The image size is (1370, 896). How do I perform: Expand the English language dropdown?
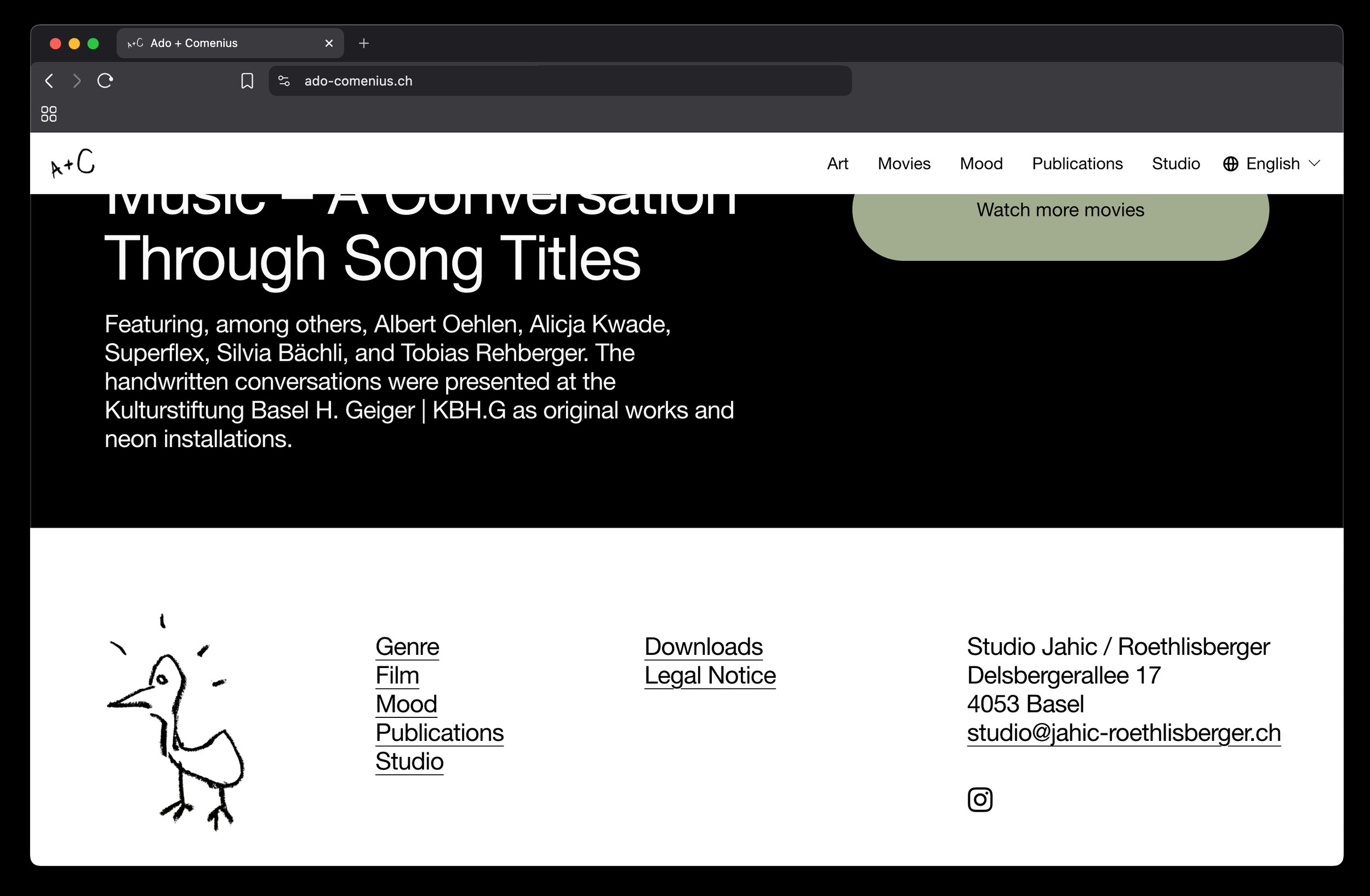1272,163
